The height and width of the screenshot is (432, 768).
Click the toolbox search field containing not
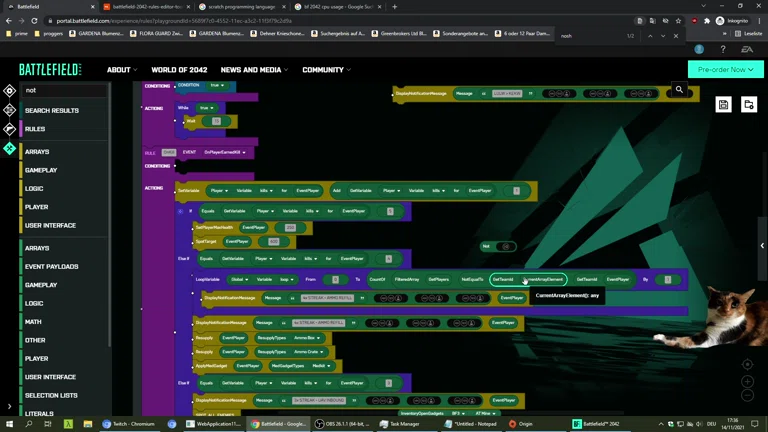64,90
